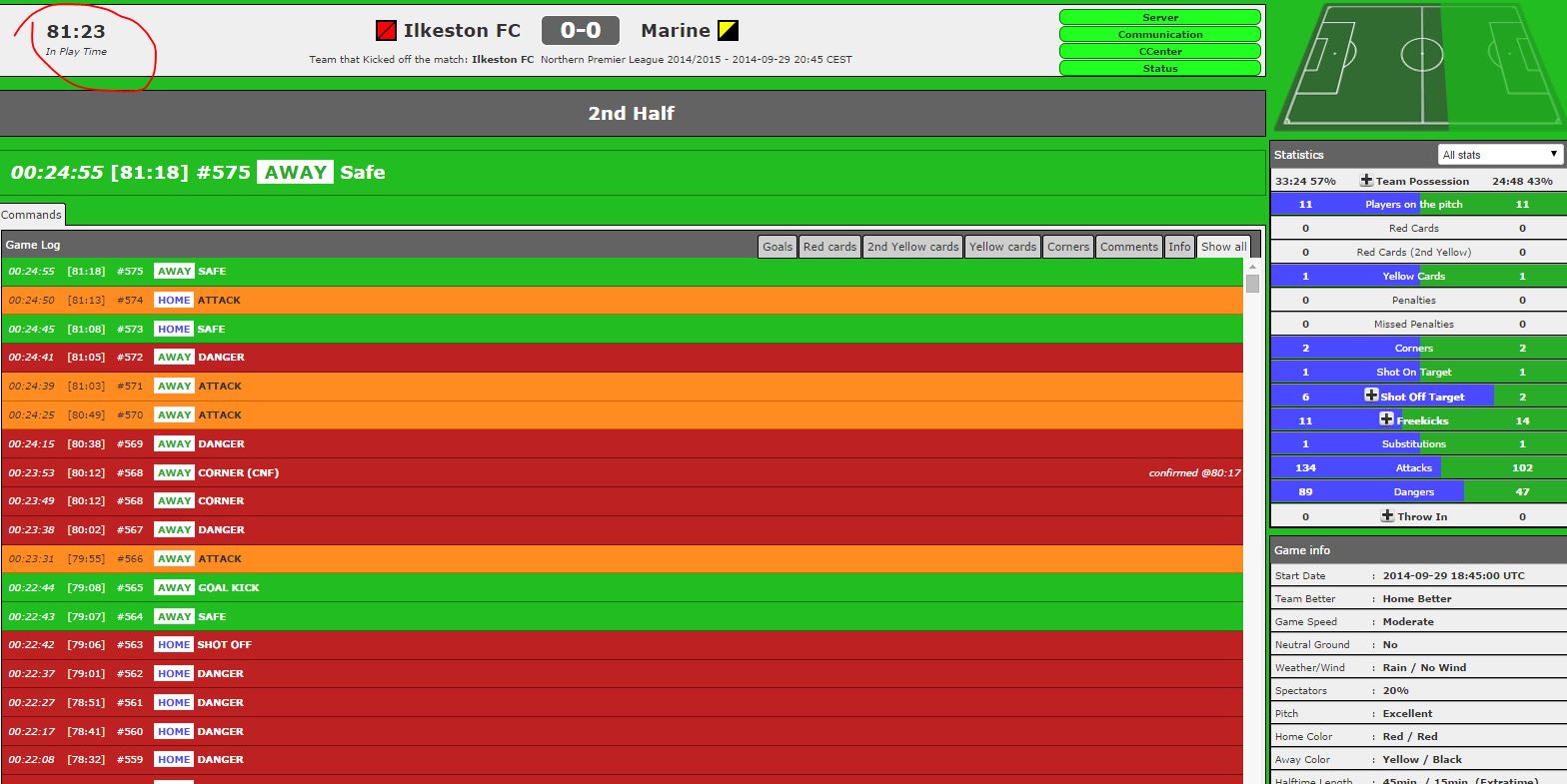1567x784 pixels.
Task: Select log row #573 HOME SAFE
Action: coord(622,329)
